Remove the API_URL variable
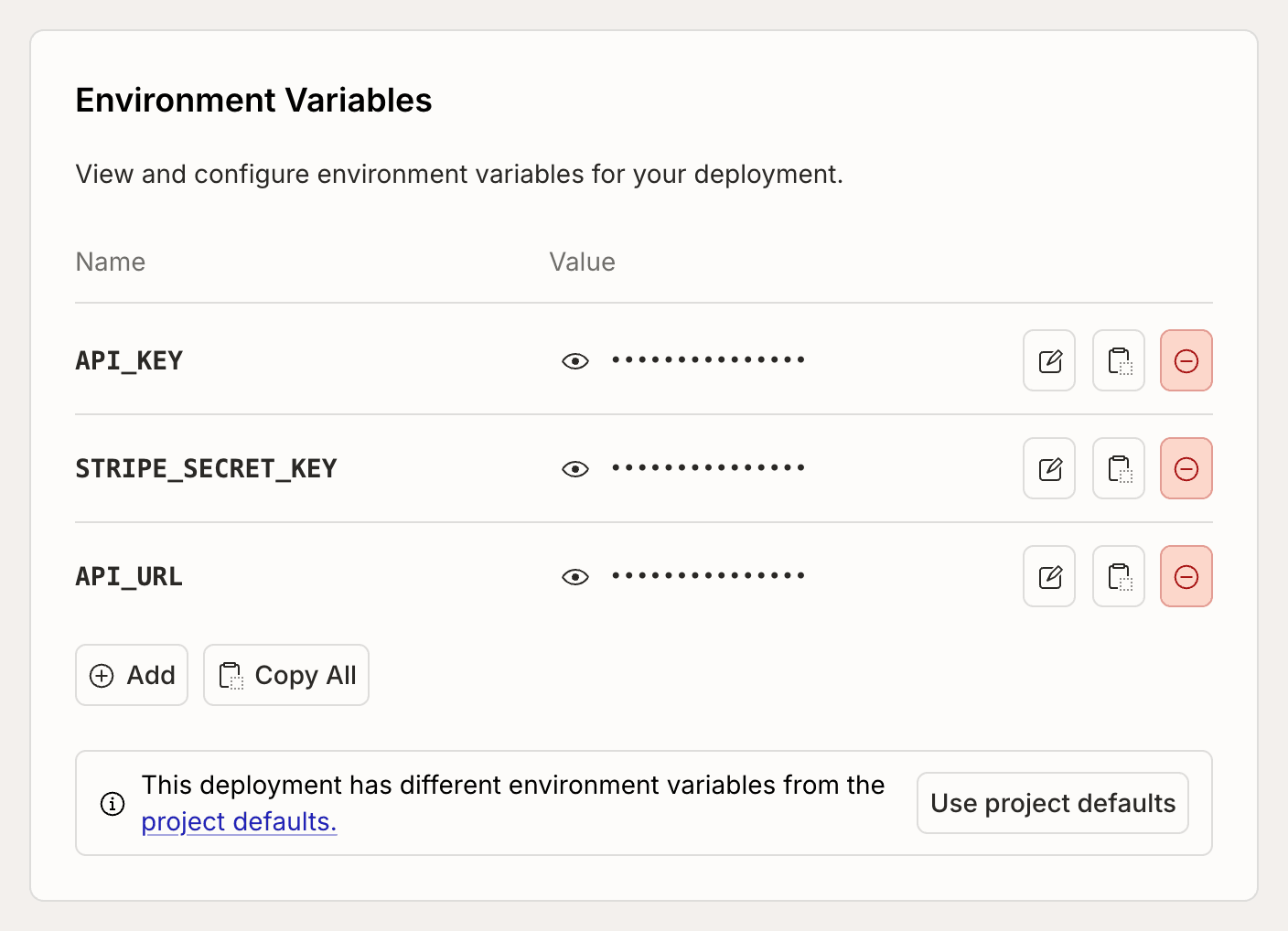The height and width of the screenshot is (931, 1288). [1186, 576]
